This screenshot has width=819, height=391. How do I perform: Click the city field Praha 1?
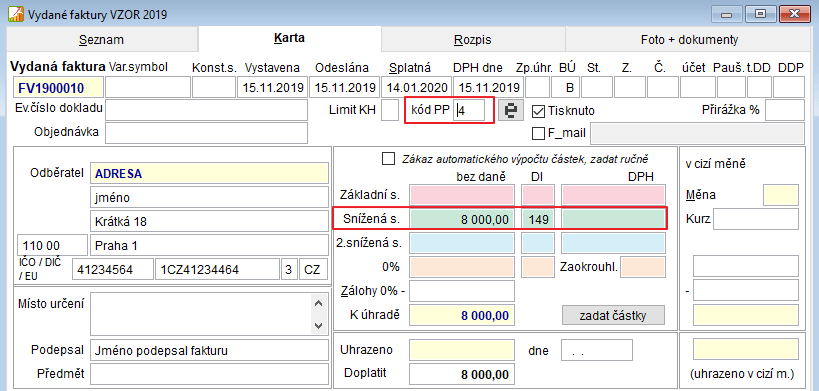(x=209, y=245)
